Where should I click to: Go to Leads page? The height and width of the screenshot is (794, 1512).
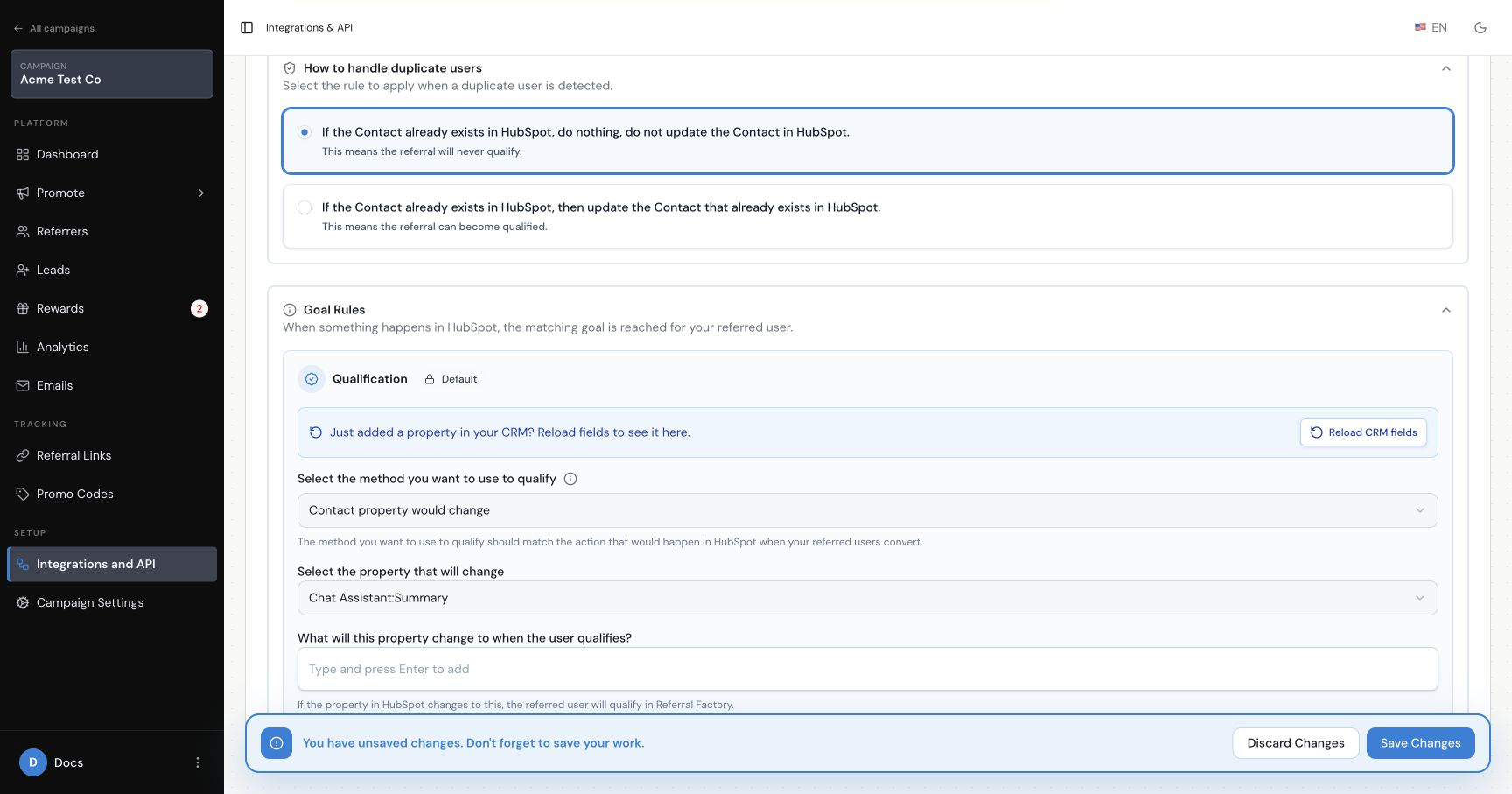pyautogui.click(x=112, y=270)
